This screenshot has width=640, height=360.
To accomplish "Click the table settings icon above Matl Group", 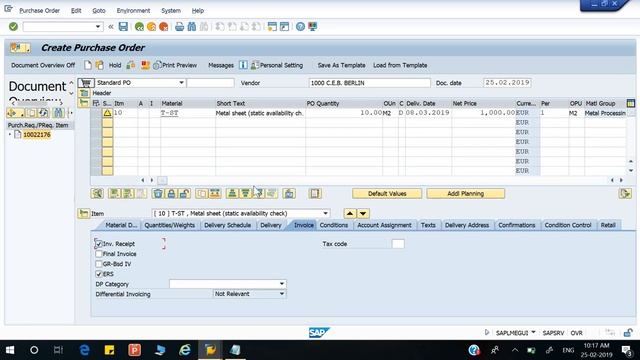I will point(631,103).
